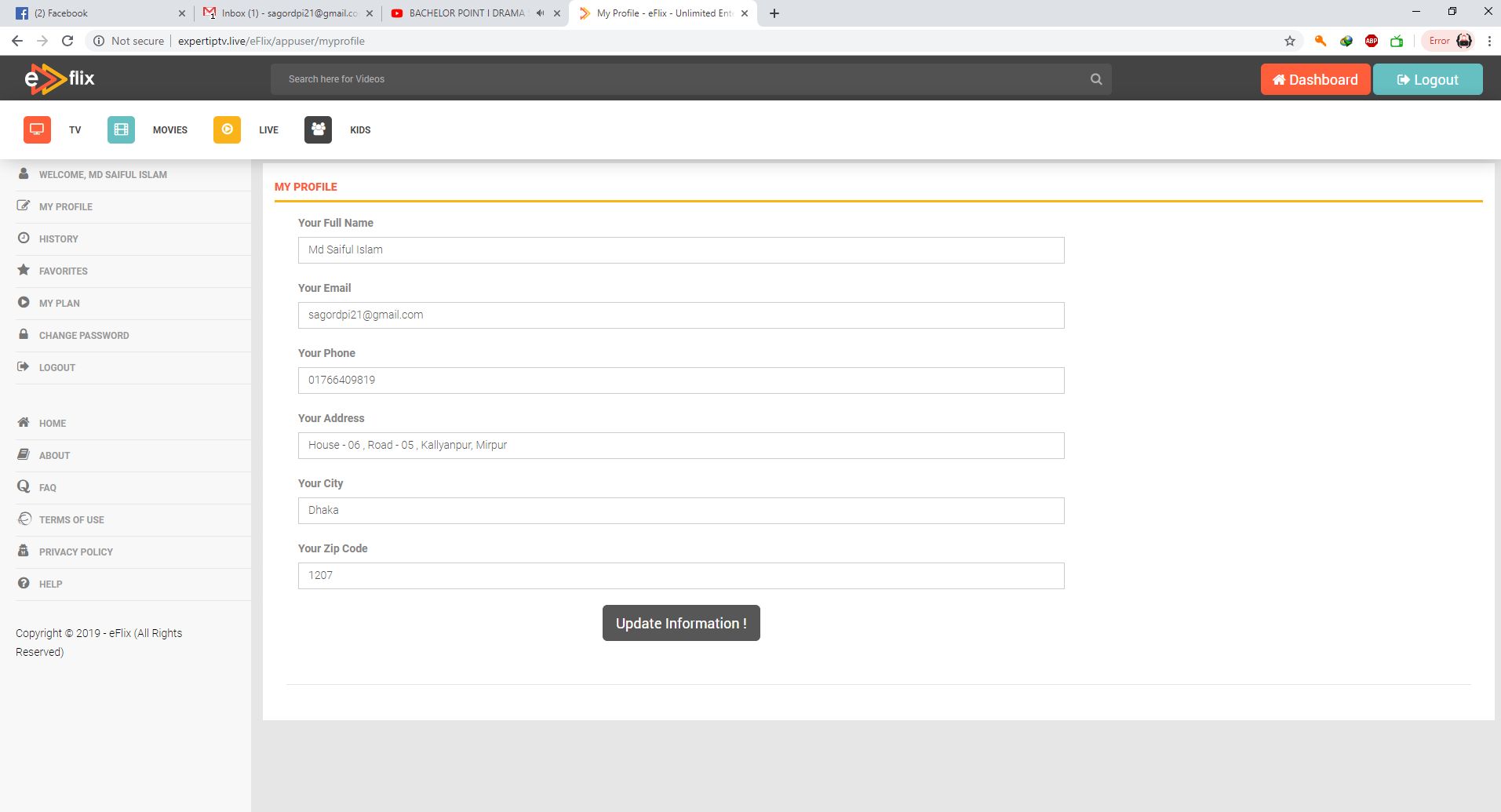Click the sign-out icon beside sidebar Logout
The image size is (1501, 812).
click(24, 366)
